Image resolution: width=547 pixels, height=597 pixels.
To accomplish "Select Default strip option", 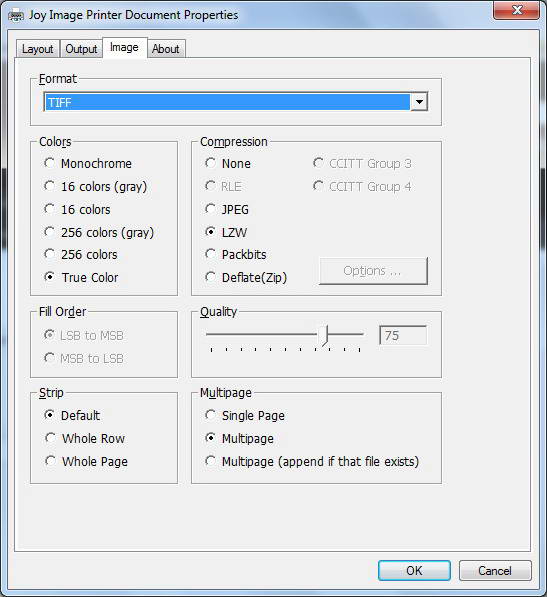I will 72,415.
